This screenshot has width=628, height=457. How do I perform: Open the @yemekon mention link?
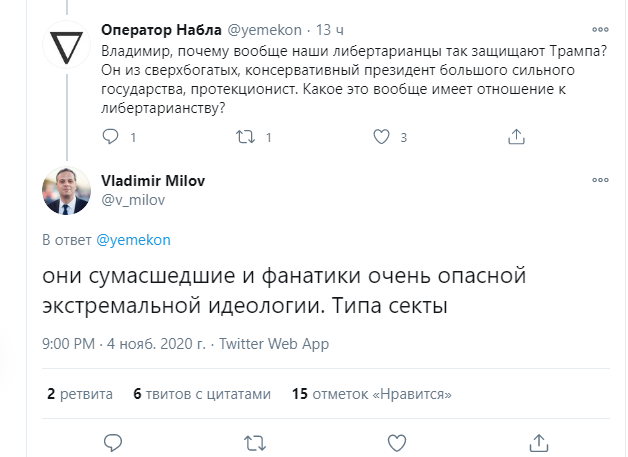point(134,240)
